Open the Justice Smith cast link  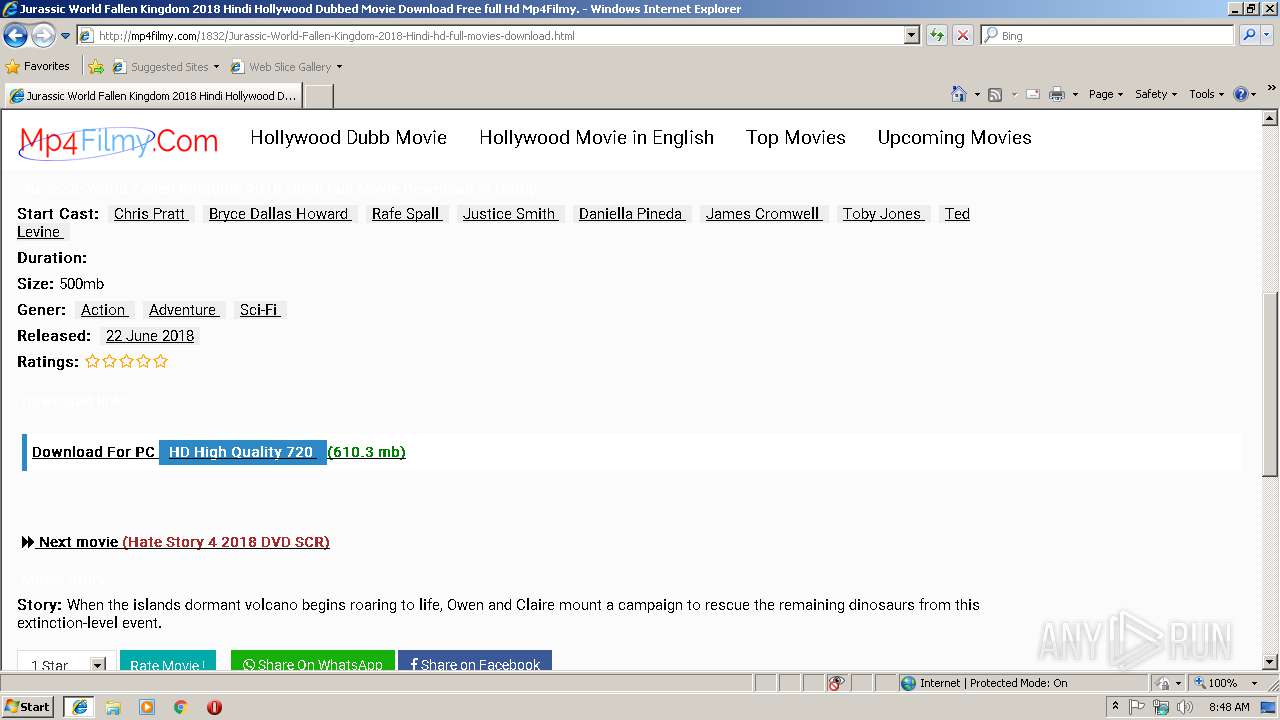pos(509,214)
